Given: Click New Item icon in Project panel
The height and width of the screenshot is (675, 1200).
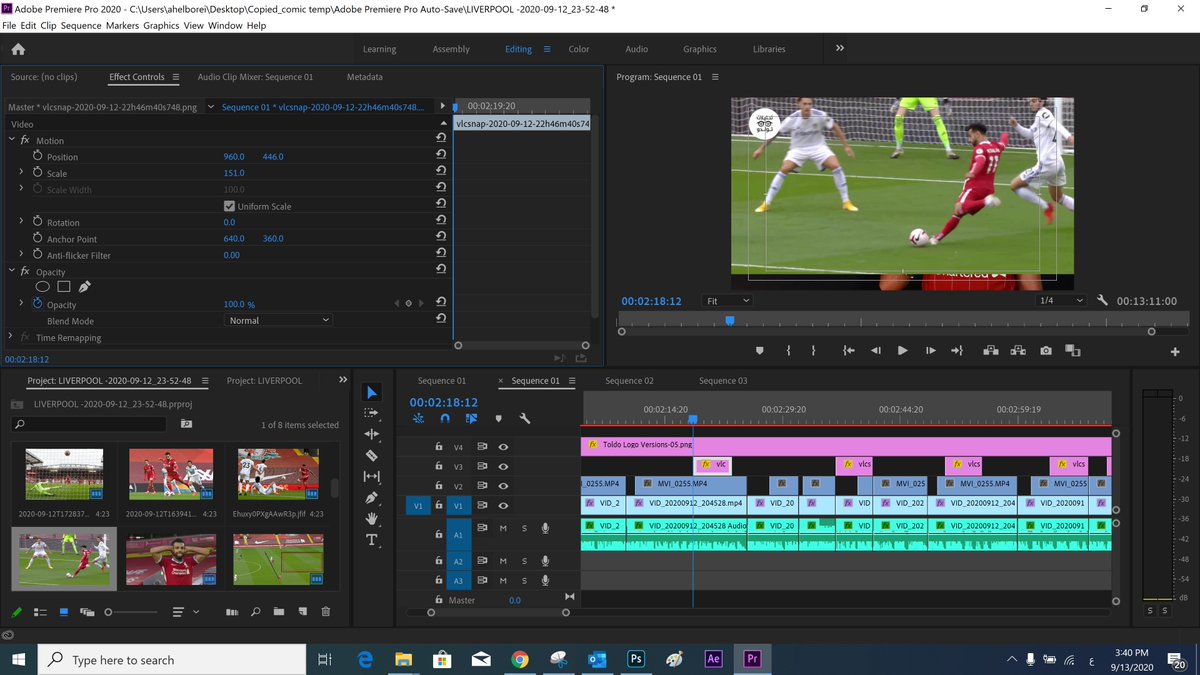Looking at the screenshot, I should pyautogui.click(x=301, y=611).
